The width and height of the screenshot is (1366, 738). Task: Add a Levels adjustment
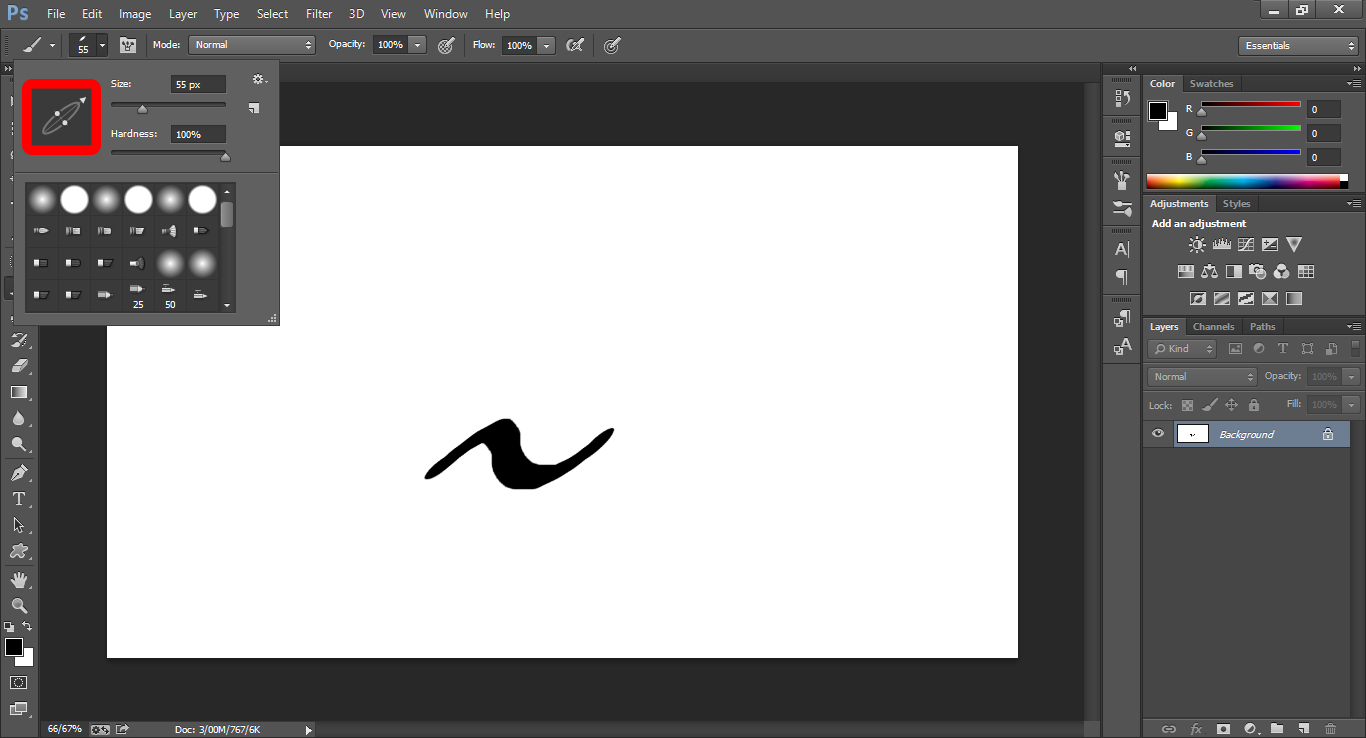1221,244
